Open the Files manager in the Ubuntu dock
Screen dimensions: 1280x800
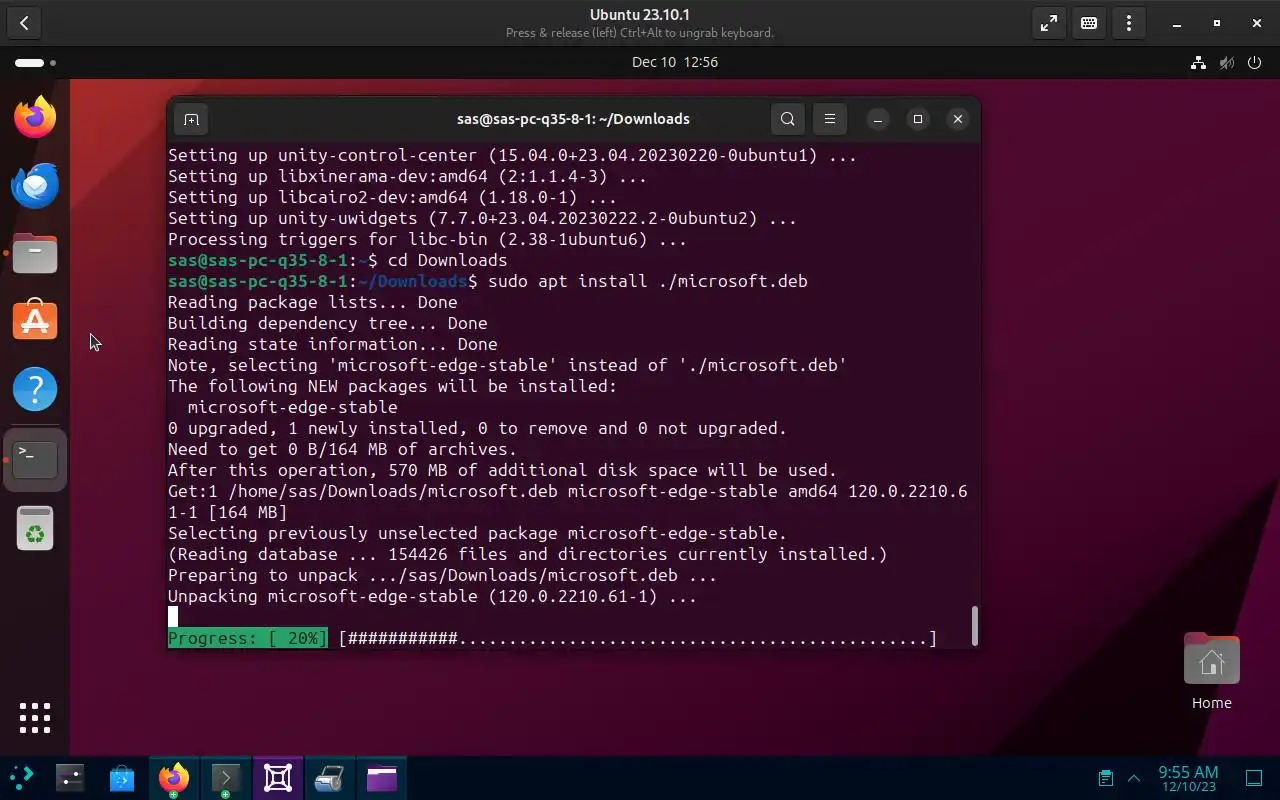click(35, 253)
